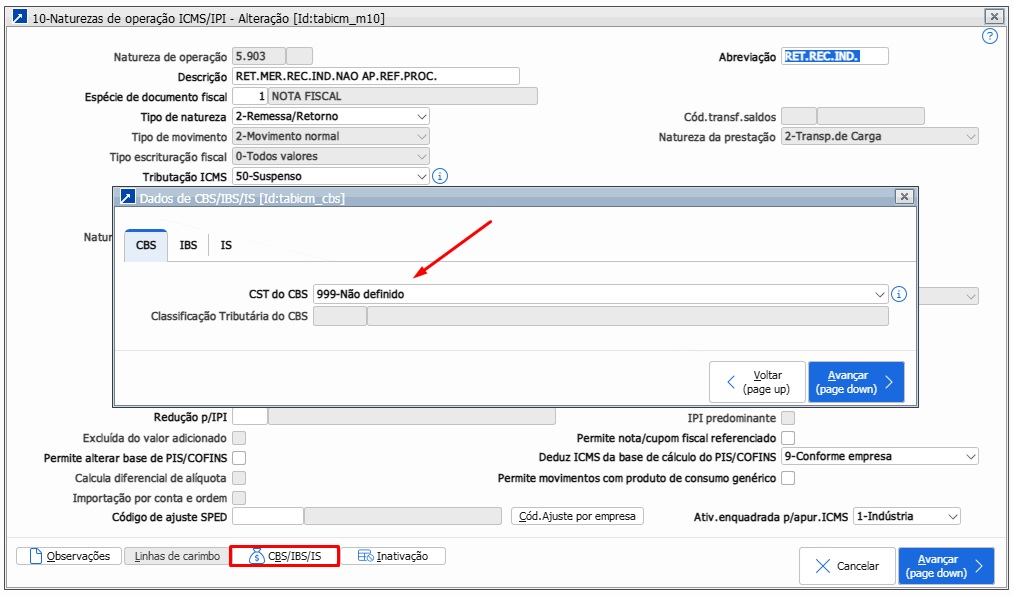This screenshot has height=596, width=1014.
Task: Click the help question mark icon
Action: pos(990,37)
